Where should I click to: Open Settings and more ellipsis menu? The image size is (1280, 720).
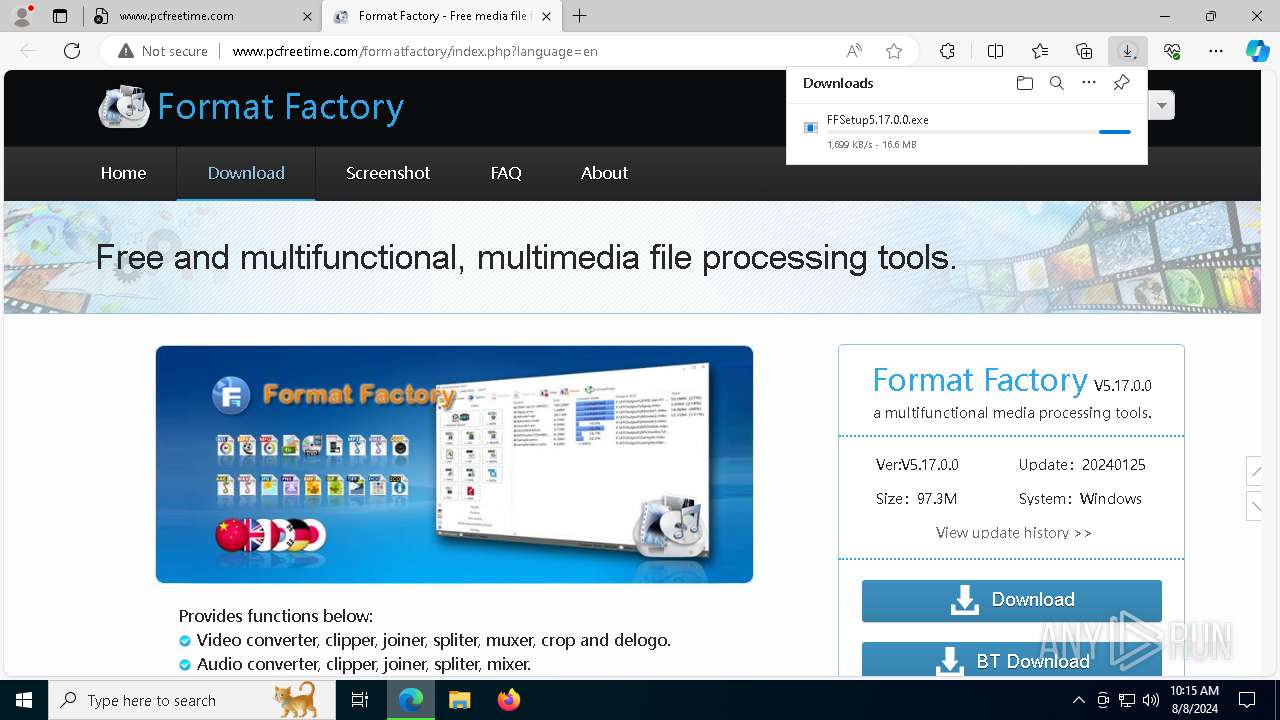pos(1216,51)
